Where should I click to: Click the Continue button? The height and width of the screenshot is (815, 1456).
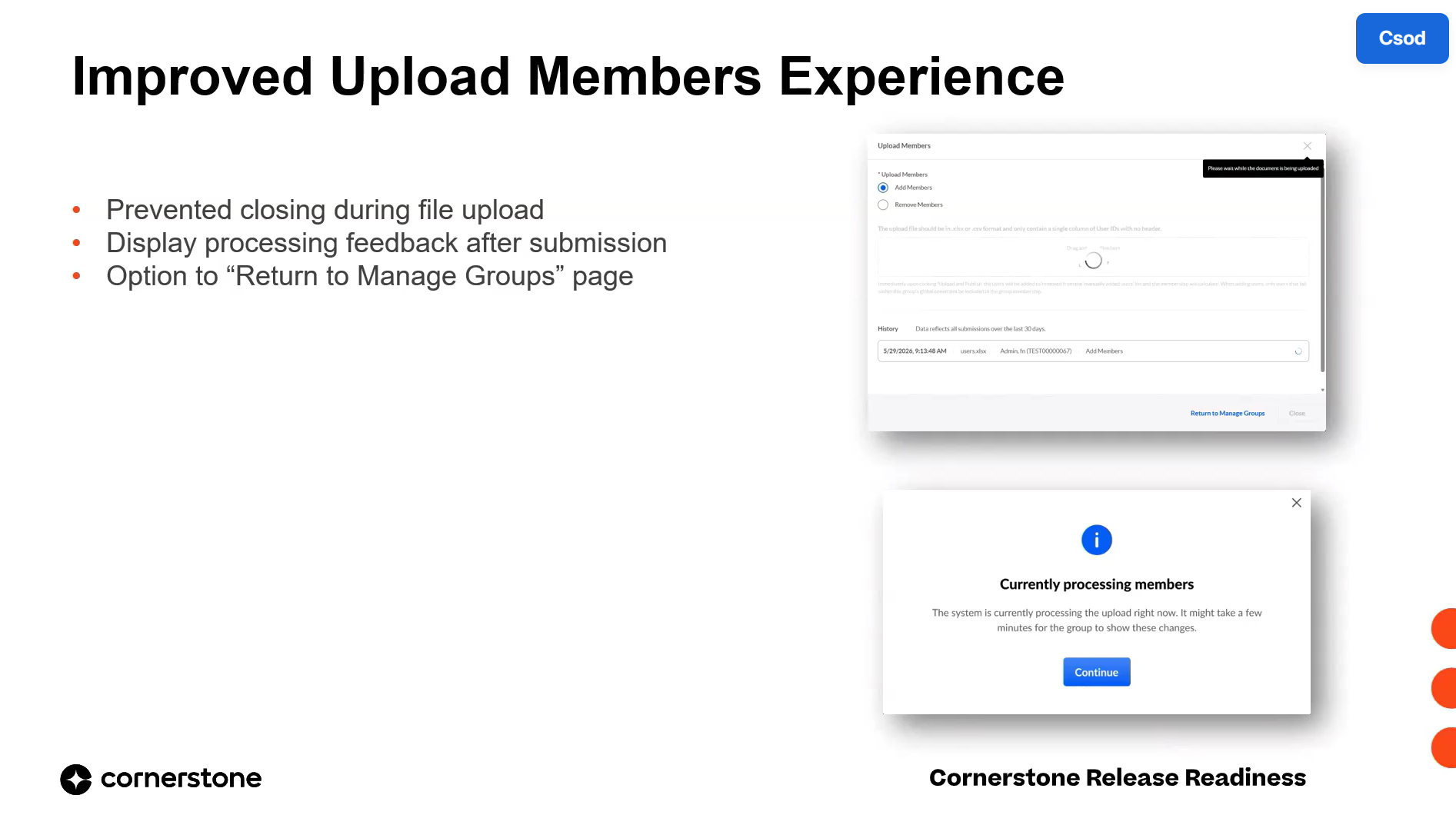[1096, 672]
